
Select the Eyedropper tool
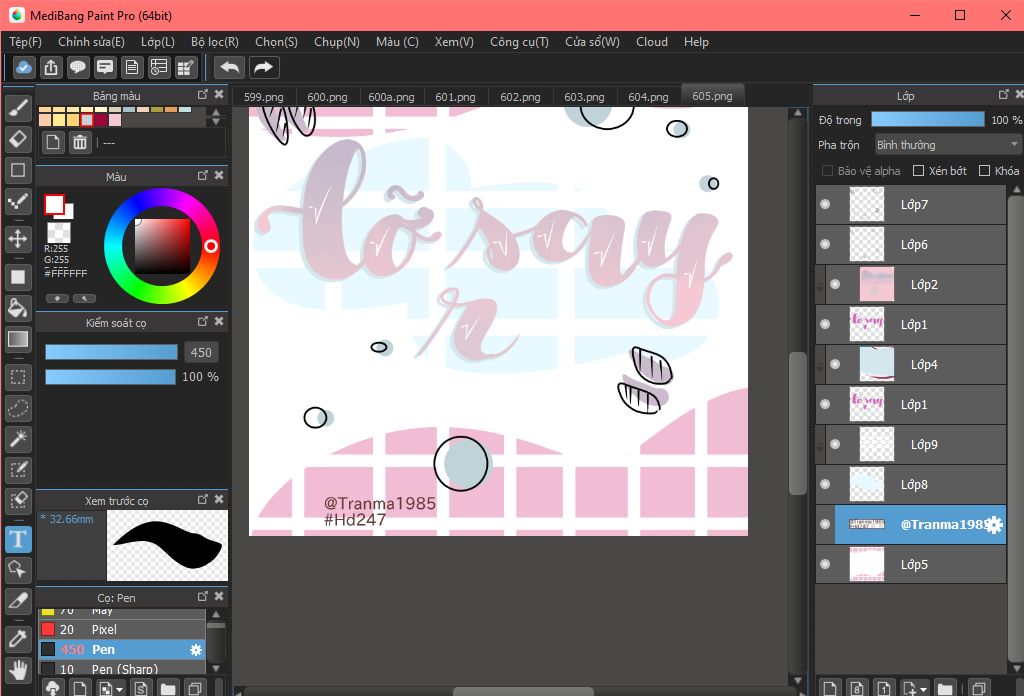[x=18, y=639]
